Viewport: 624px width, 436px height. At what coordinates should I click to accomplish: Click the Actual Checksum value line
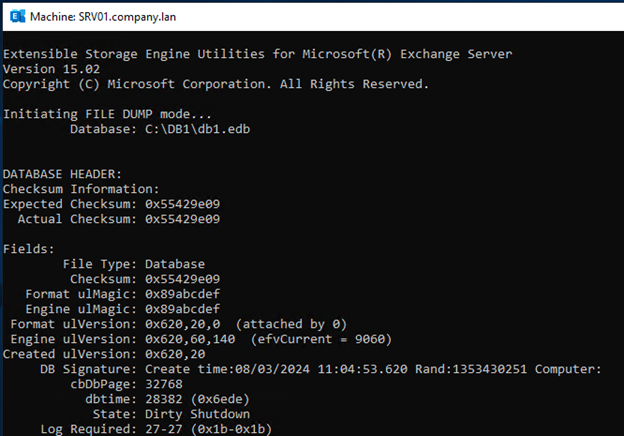119,219
